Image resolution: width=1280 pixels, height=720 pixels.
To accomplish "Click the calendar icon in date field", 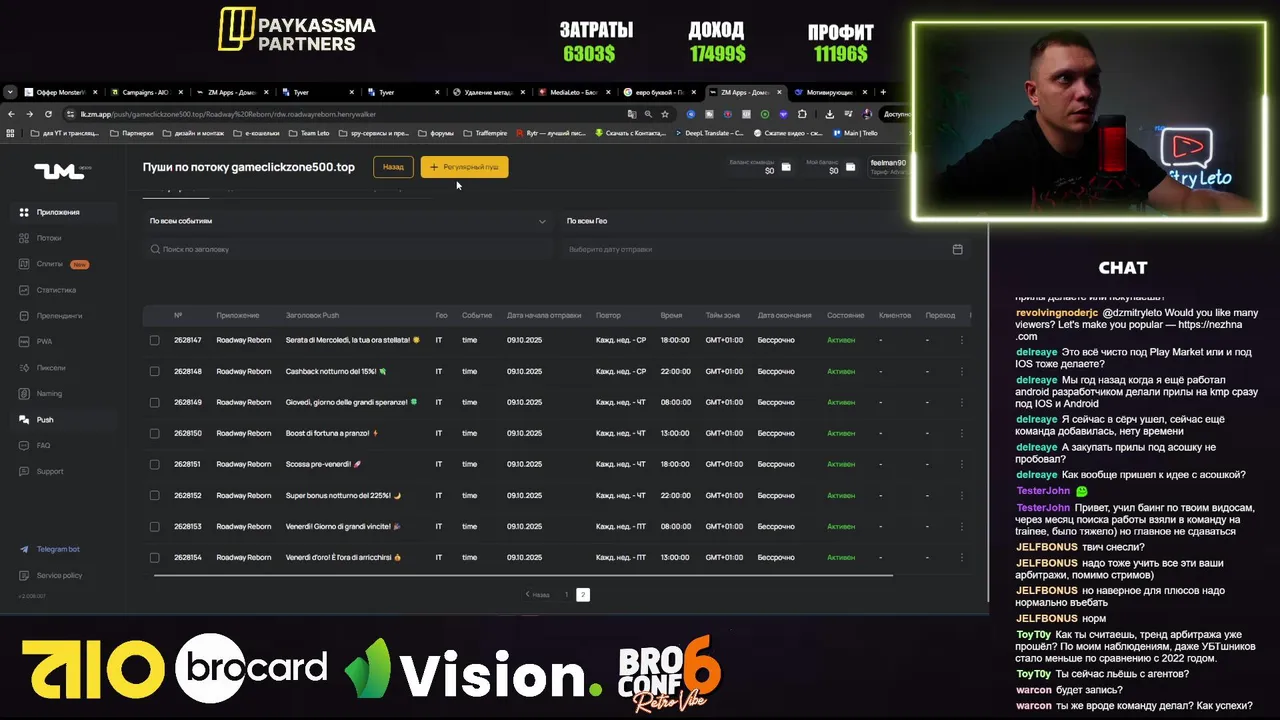I will pos(957,249).
